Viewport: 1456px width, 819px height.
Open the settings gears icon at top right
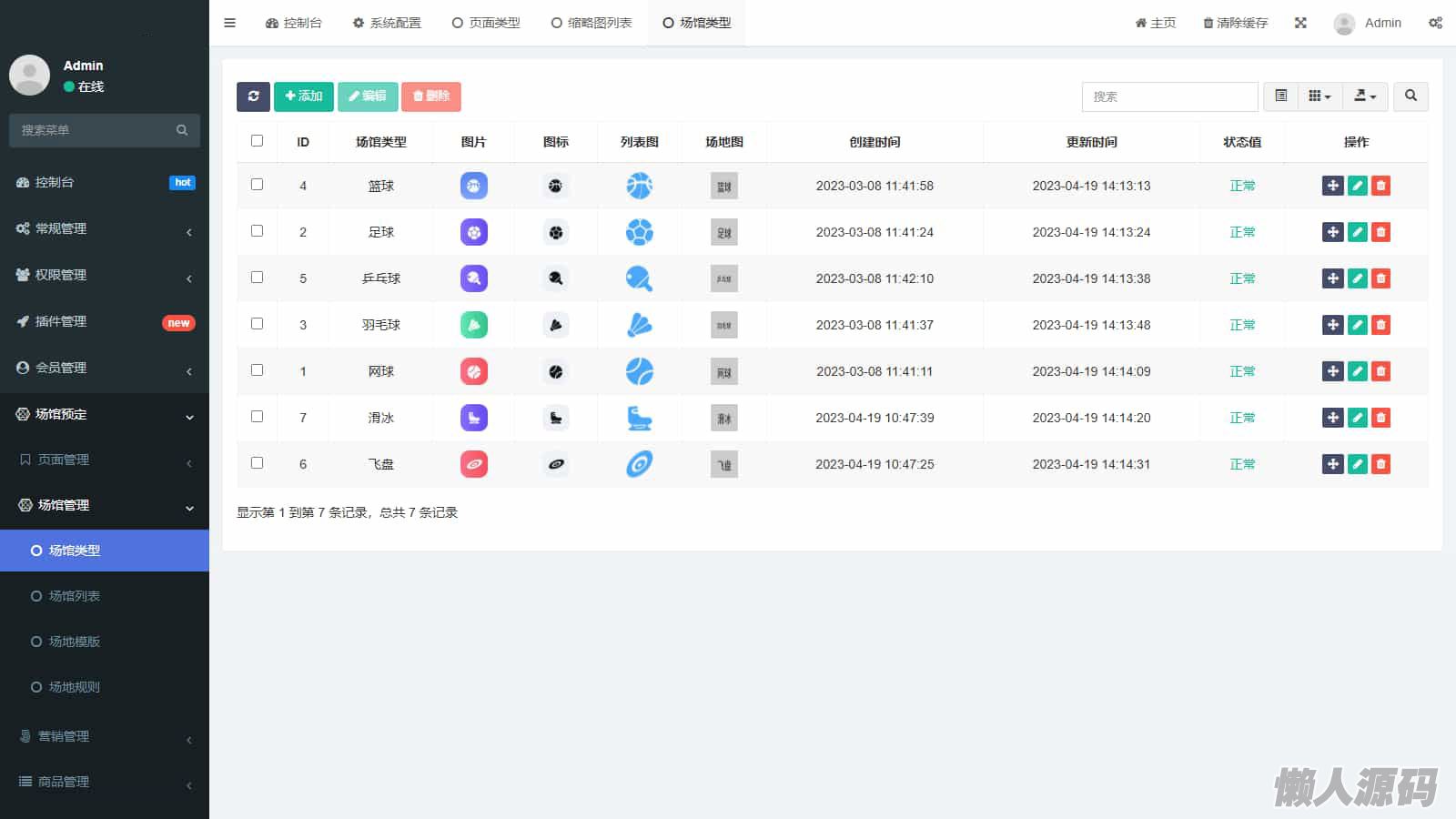click(x=1435, y=23)
